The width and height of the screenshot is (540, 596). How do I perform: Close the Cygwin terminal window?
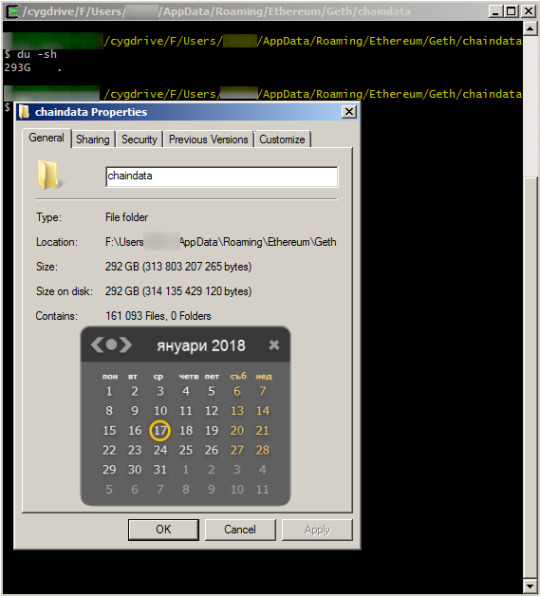(x=528, y=11)
